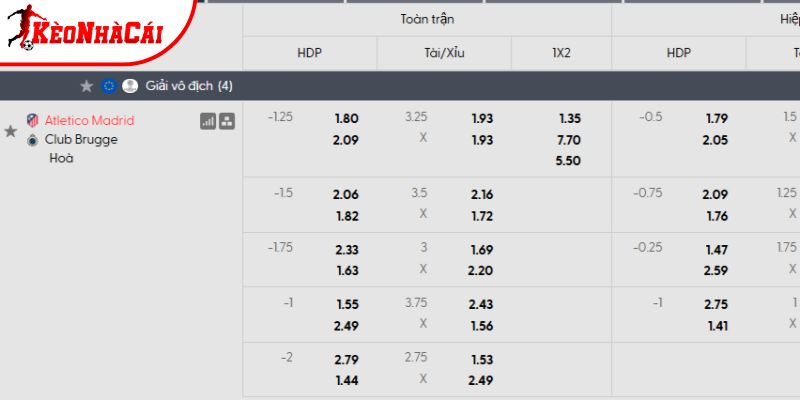Click the Club Brugge club crest
This screenshot has width=800, height=400.
[x=33, y=140]
